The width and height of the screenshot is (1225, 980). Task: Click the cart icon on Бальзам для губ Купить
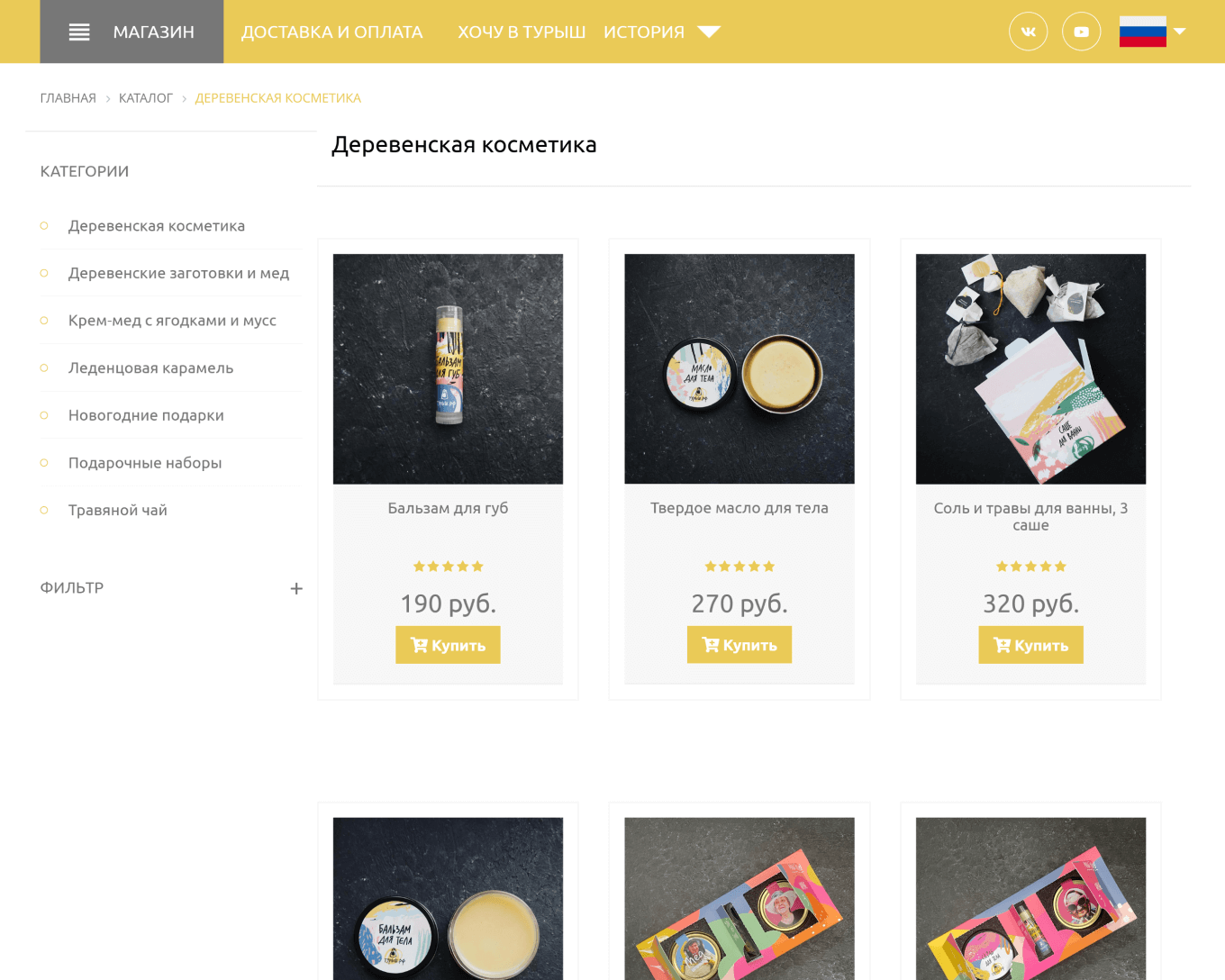tap(419, 645)
